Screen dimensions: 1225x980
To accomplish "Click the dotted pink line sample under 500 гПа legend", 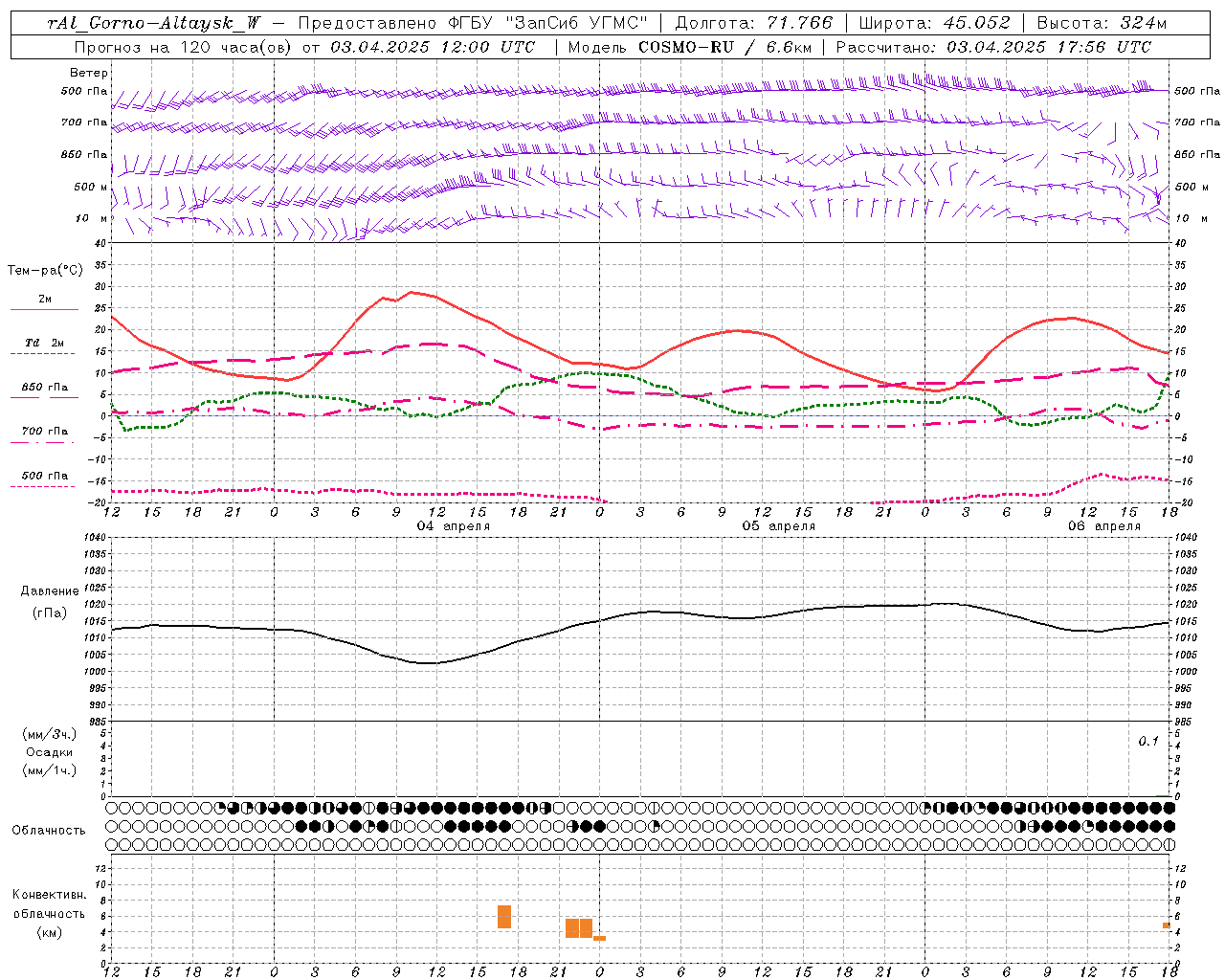I will [43, 486].
